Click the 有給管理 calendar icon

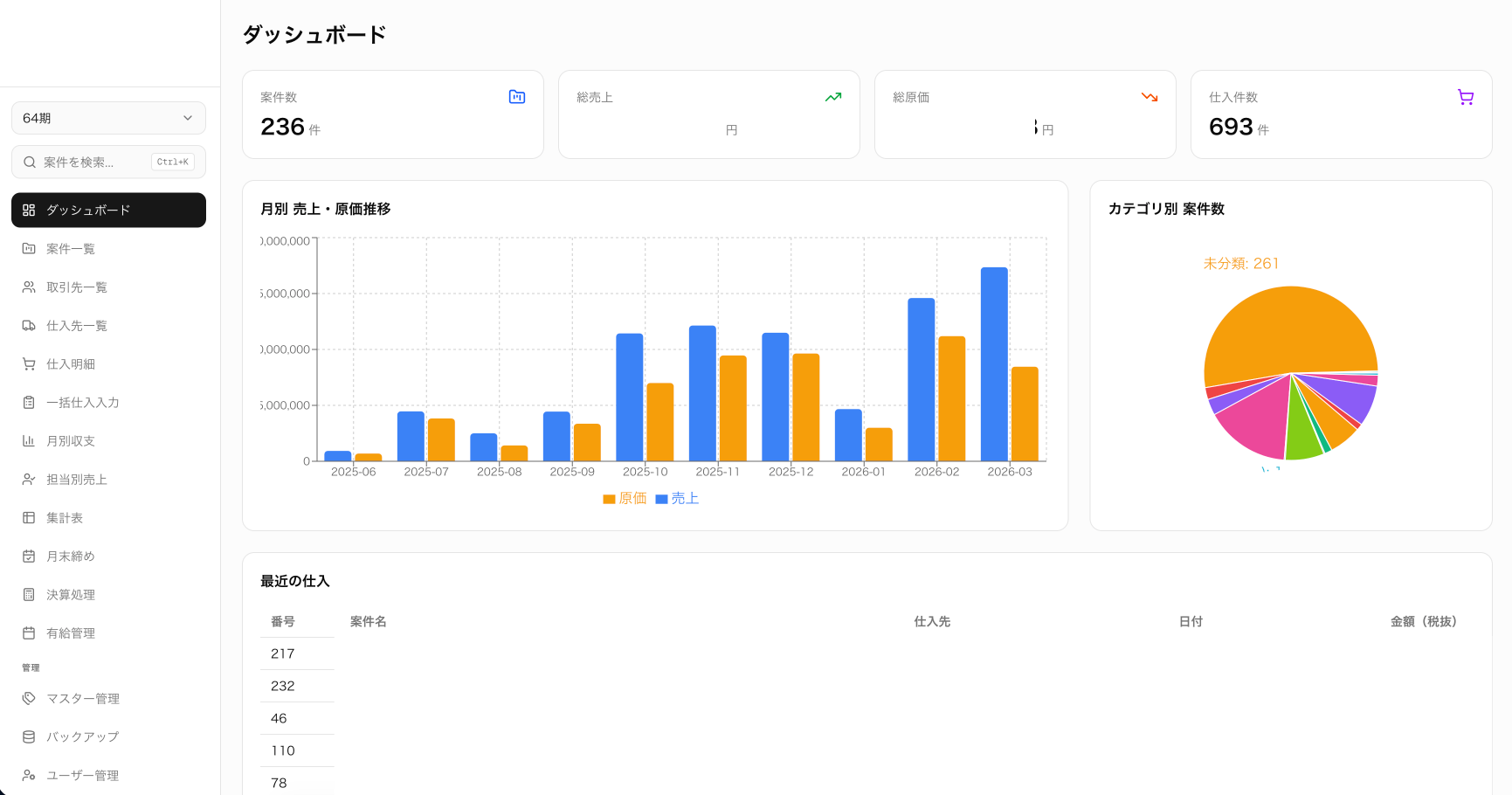[29, 633]
